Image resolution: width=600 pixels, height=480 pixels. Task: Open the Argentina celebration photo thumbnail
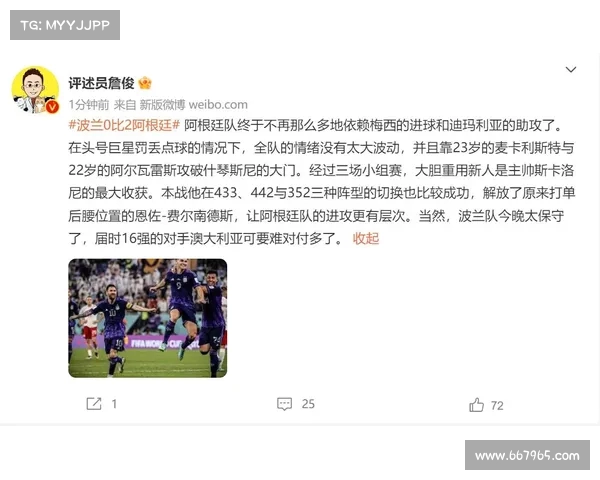(x=148, y=318)
